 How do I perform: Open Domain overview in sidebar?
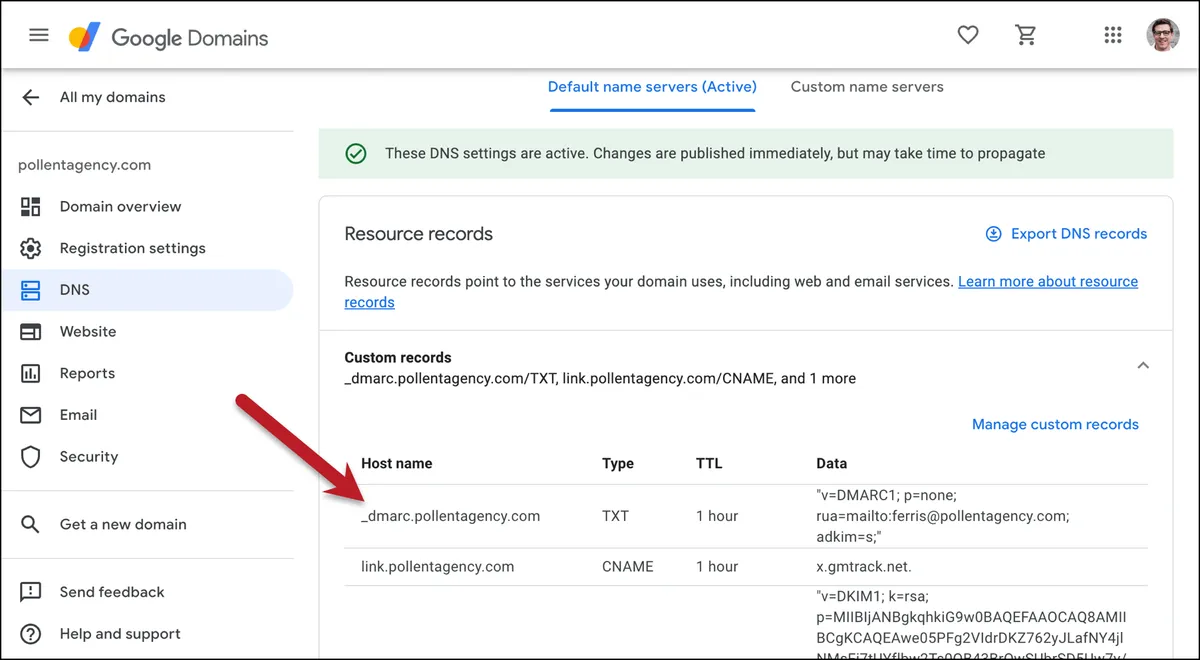pyautogui.click(x=148, y=206)
